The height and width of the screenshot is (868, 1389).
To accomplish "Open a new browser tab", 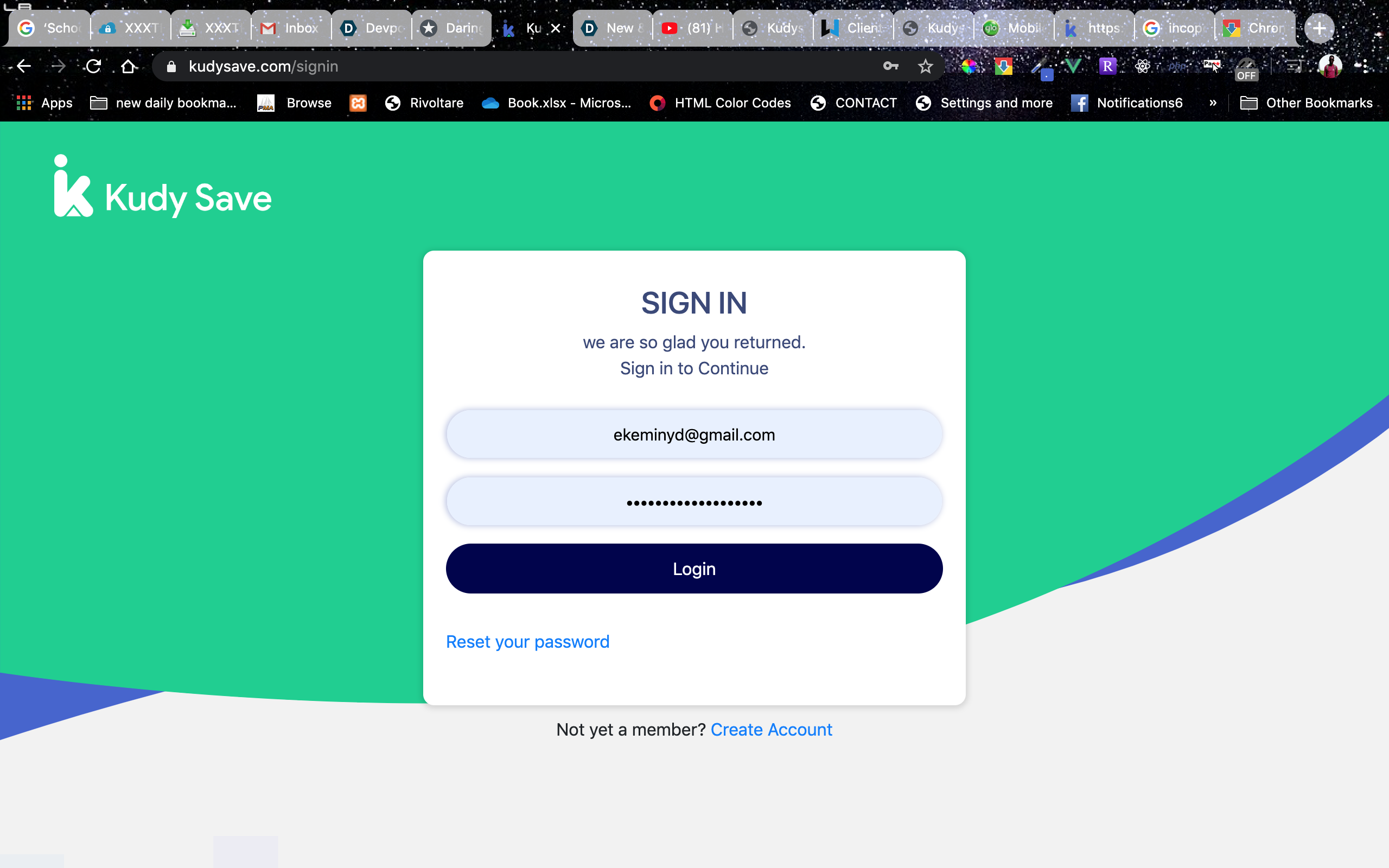I will point(1319,28).
